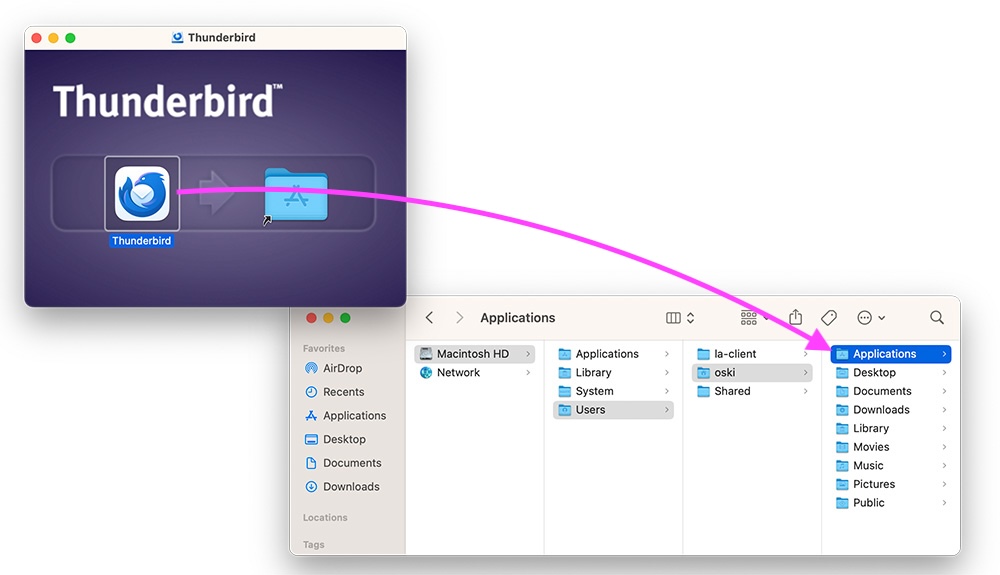Expand Macintosh HD row chevron
Viewport: 1000px width, 575px height.
[x=528, y=354]
